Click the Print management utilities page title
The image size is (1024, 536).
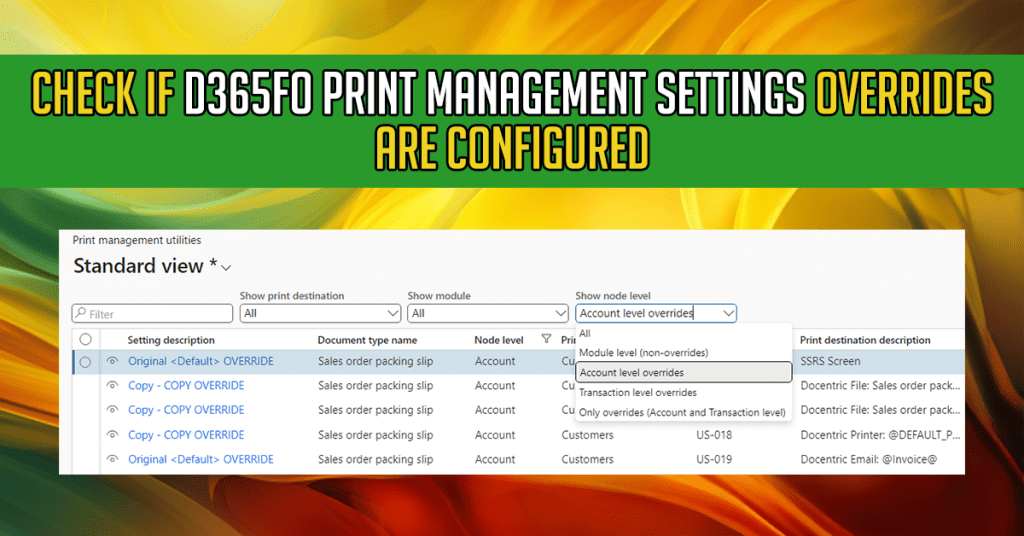coord(136,240)
